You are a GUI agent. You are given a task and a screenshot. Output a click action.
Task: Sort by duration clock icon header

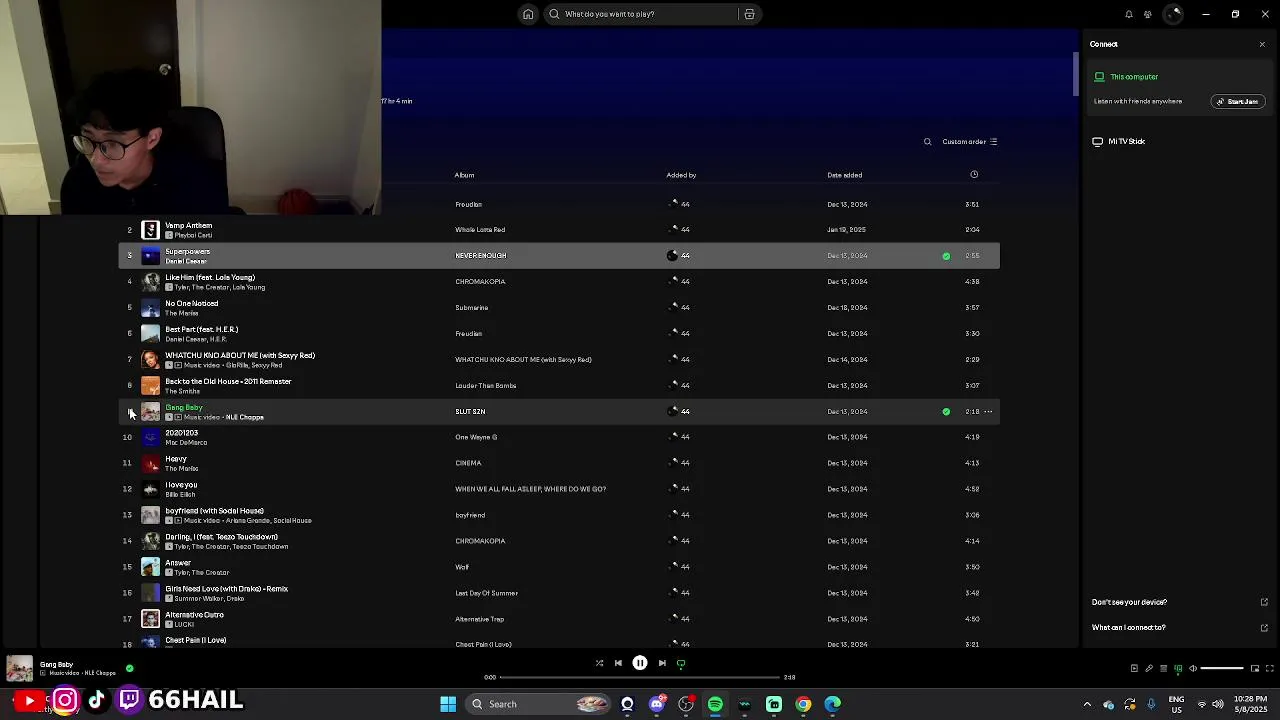(x=974, y=175)
